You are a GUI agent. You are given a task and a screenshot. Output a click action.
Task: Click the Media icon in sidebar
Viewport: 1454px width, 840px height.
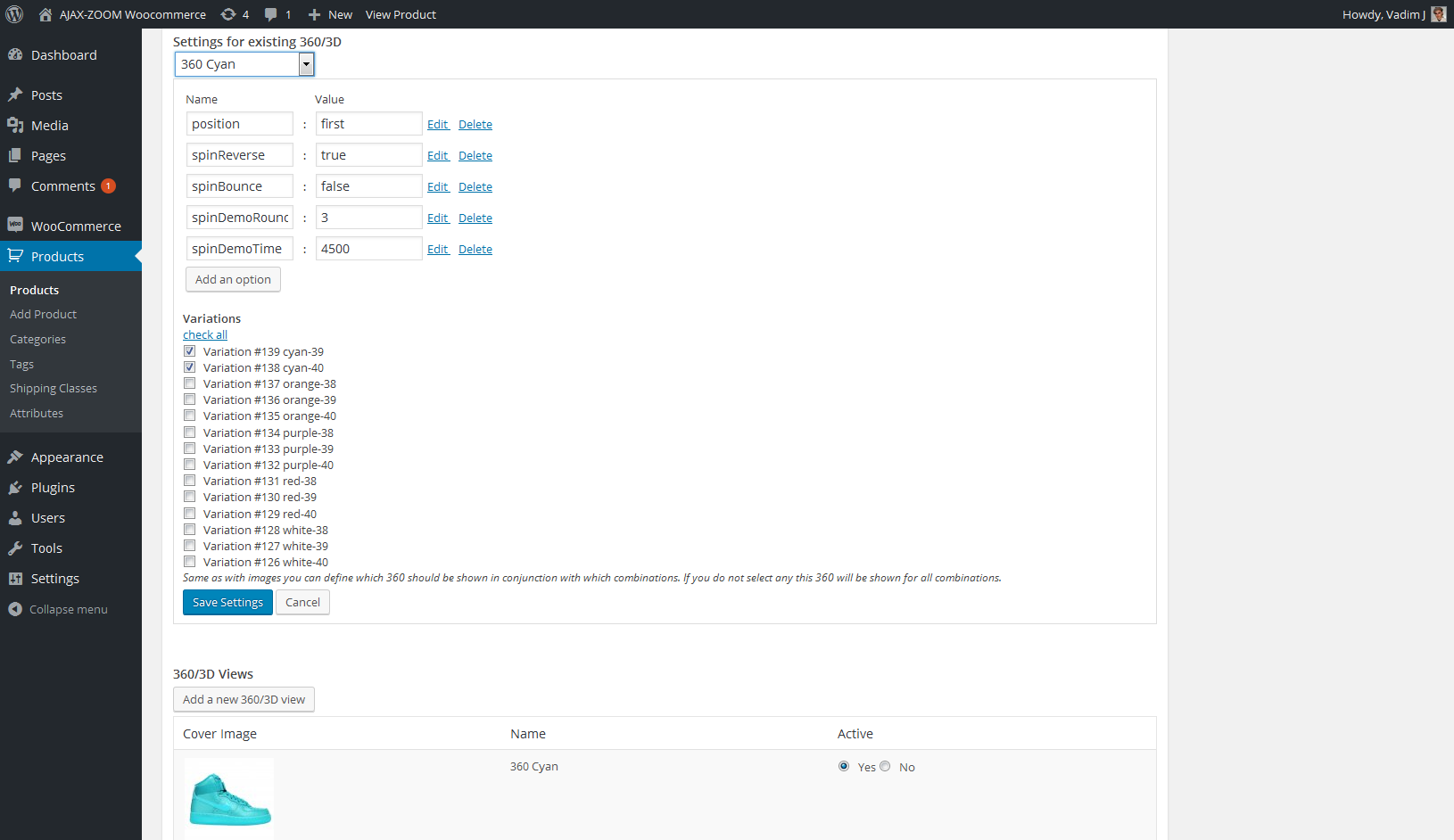click(x=15, y=125)
